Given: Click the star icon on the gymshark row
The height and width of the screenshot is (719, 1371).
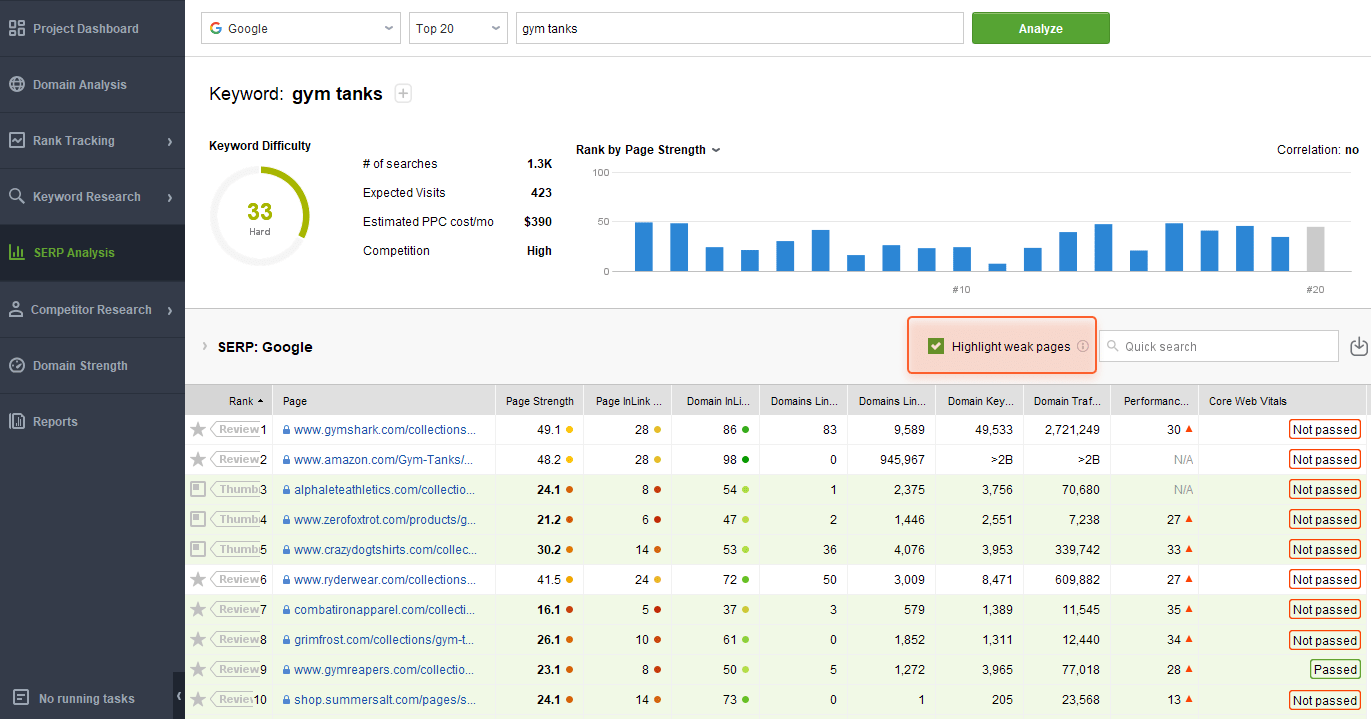Looking at the screenshot, I should click(x=198, y=429).
